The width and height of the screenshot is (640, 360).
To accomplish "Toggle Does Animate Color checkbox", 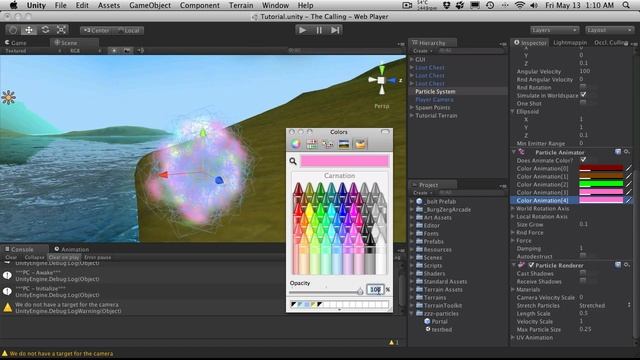I will 583,160.
